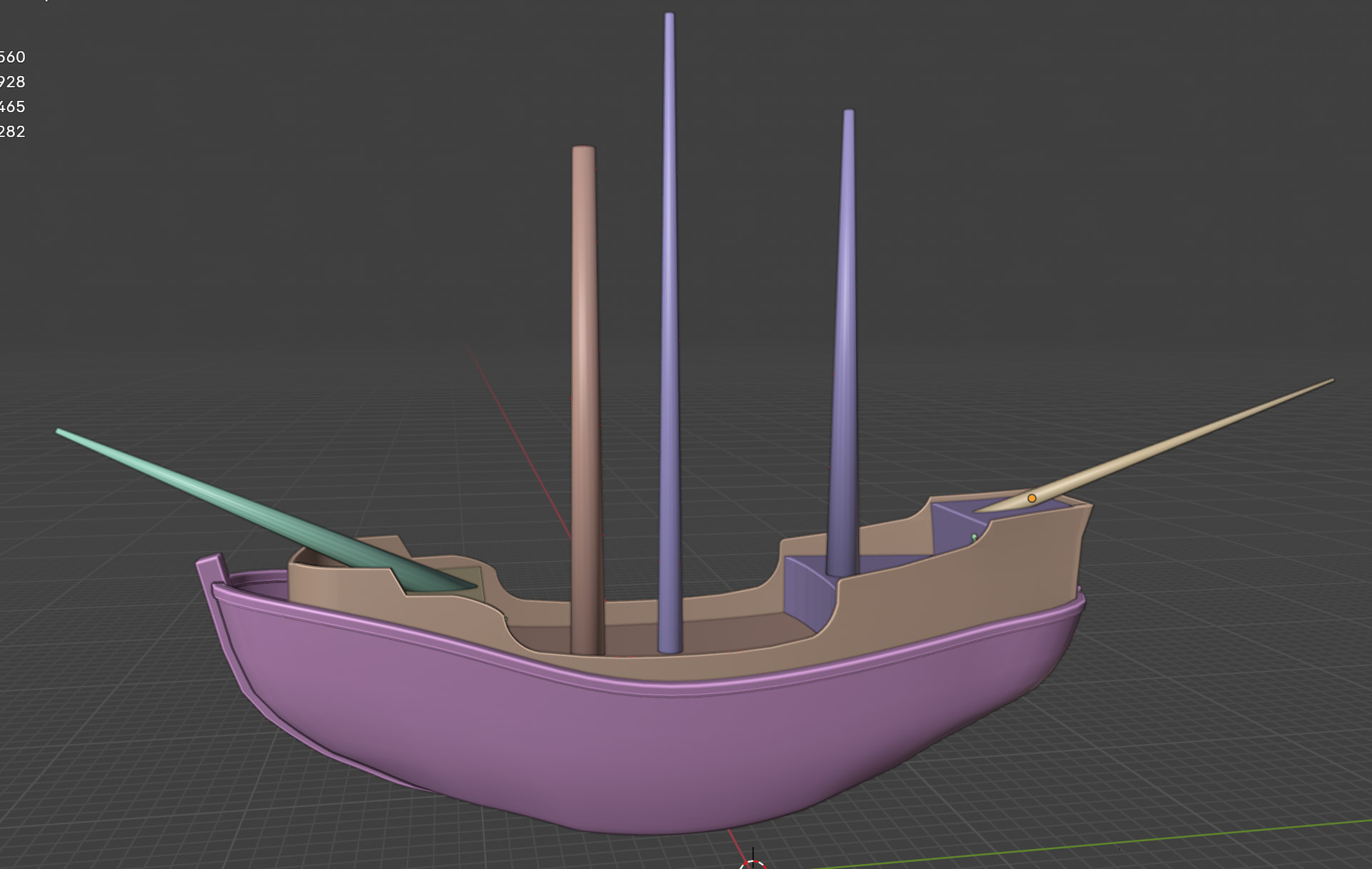Click the statistics value ending 560
The width and height of the screenshot is (1372, 869).
13,56
